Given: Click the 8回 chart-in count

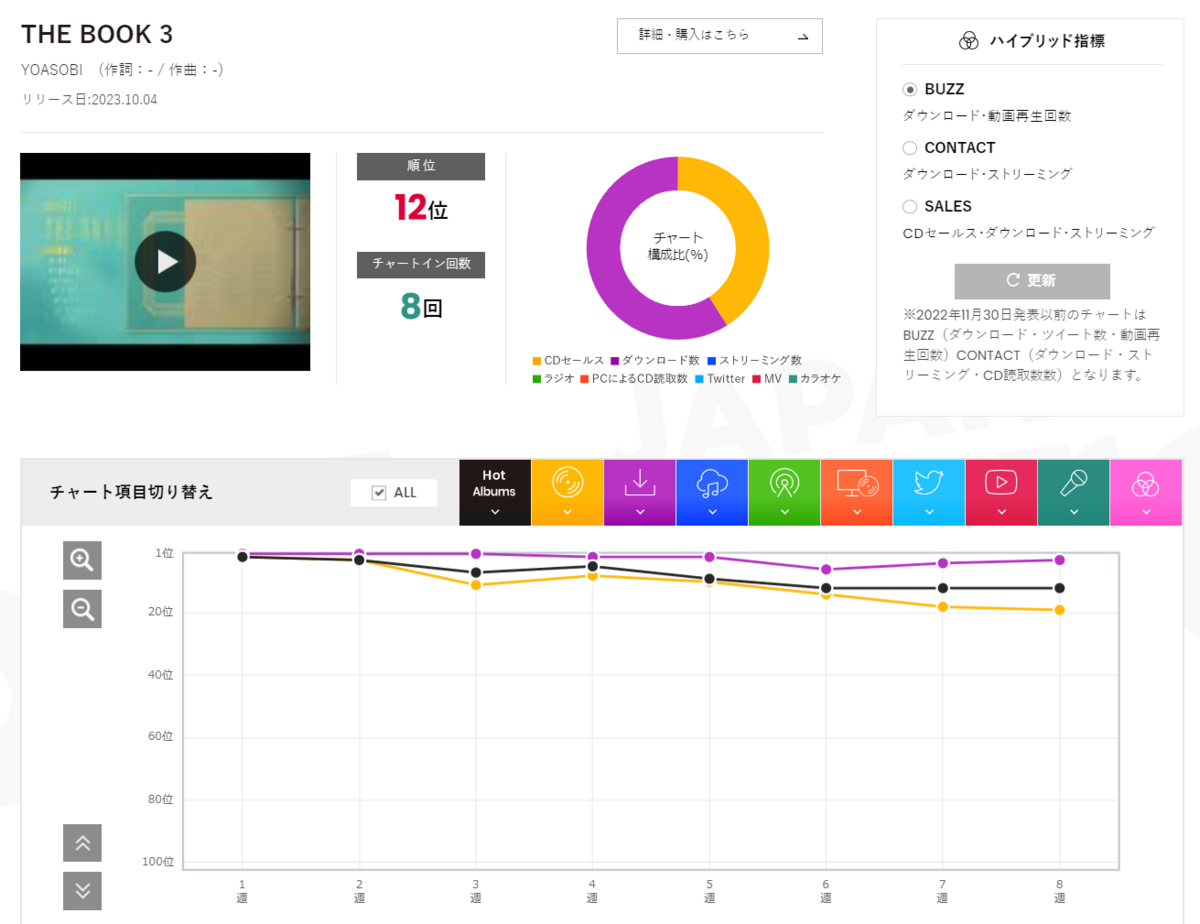Looking at the screenshot, I should [421, 306].
